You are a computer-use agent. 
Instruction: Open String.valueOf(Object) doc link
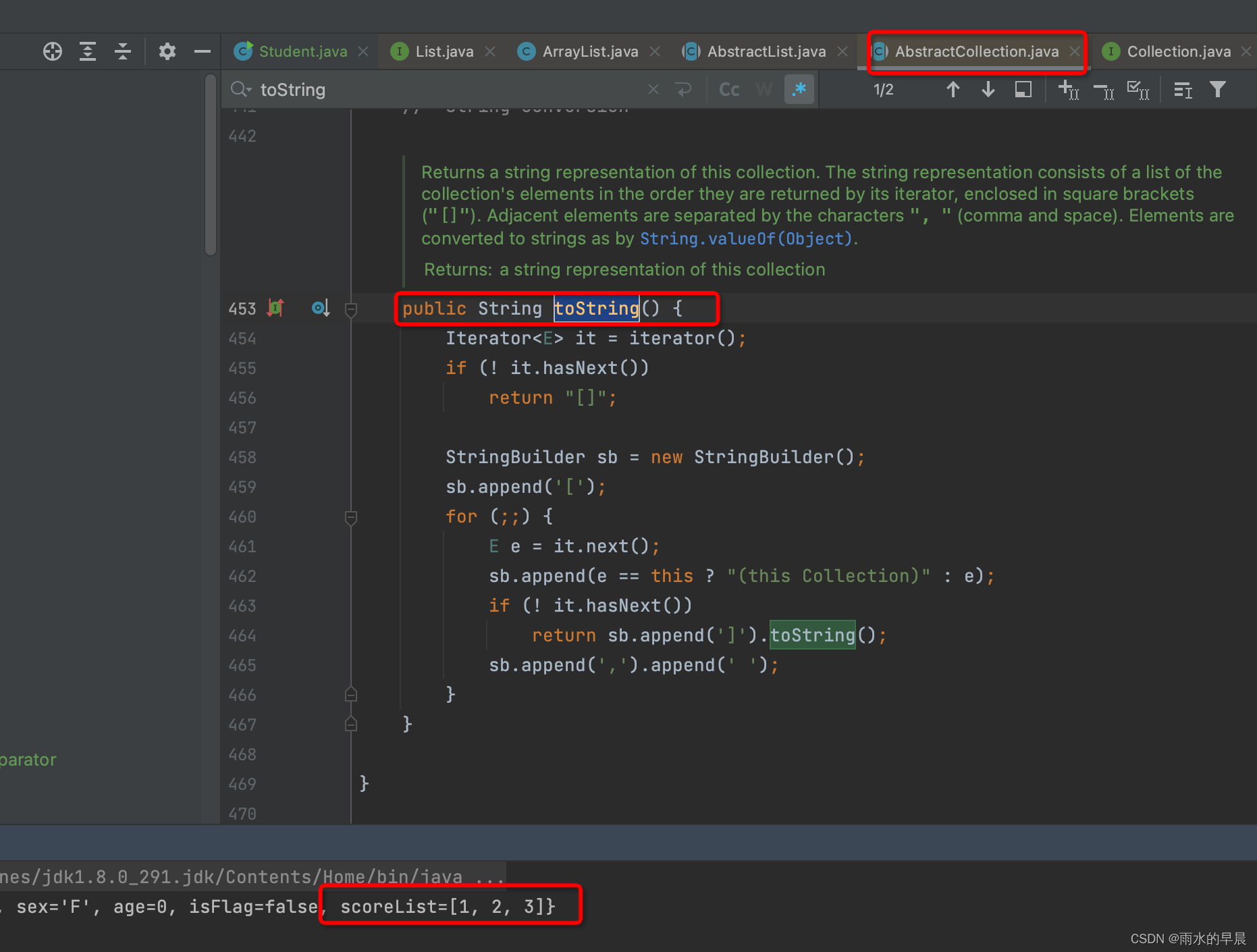(x=747, y=238)
